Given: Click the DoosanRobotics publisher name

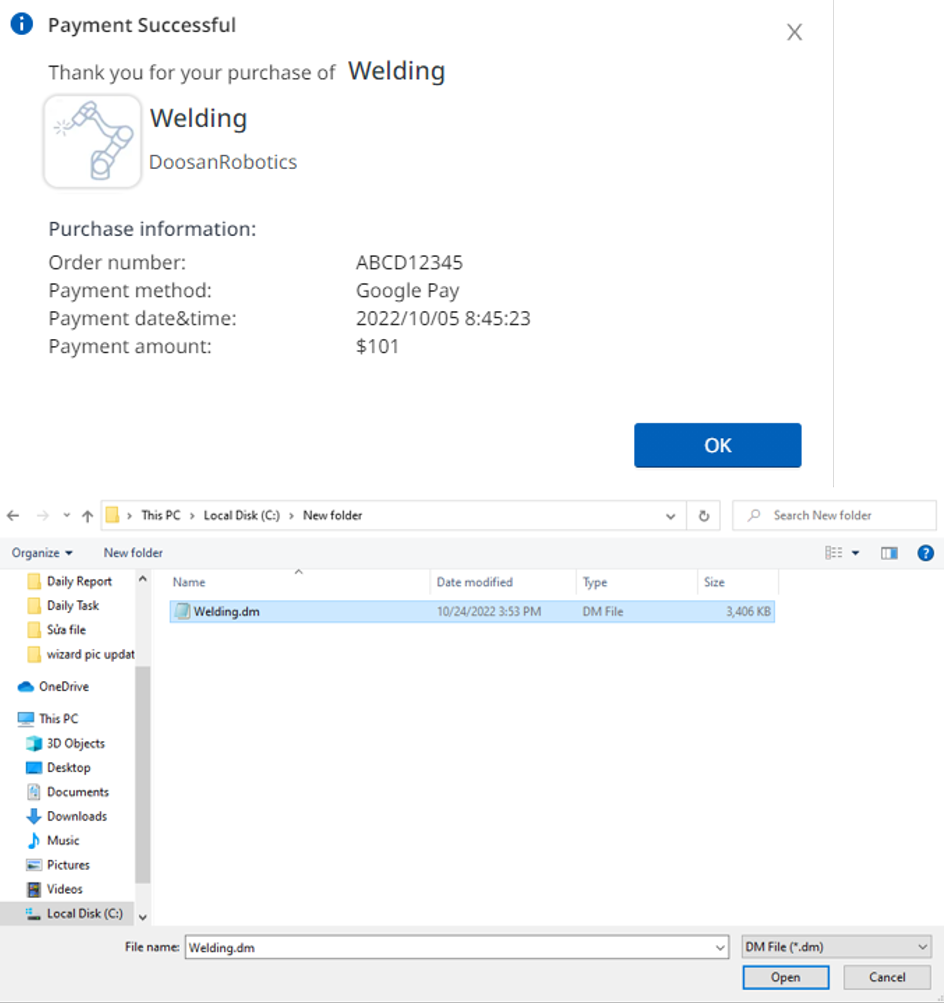Looking at the screenshot, I should point(223,162).
